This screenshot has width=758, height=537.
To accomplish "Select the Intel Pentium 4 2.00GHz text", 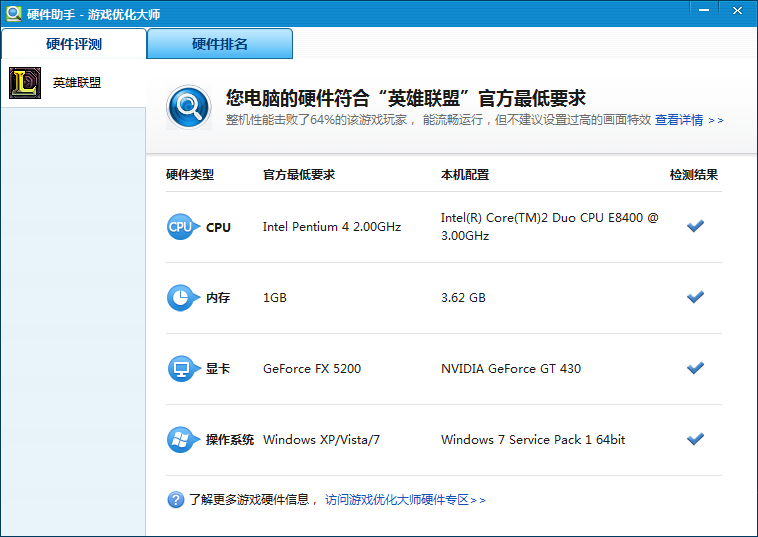I will tap(332, 227).
